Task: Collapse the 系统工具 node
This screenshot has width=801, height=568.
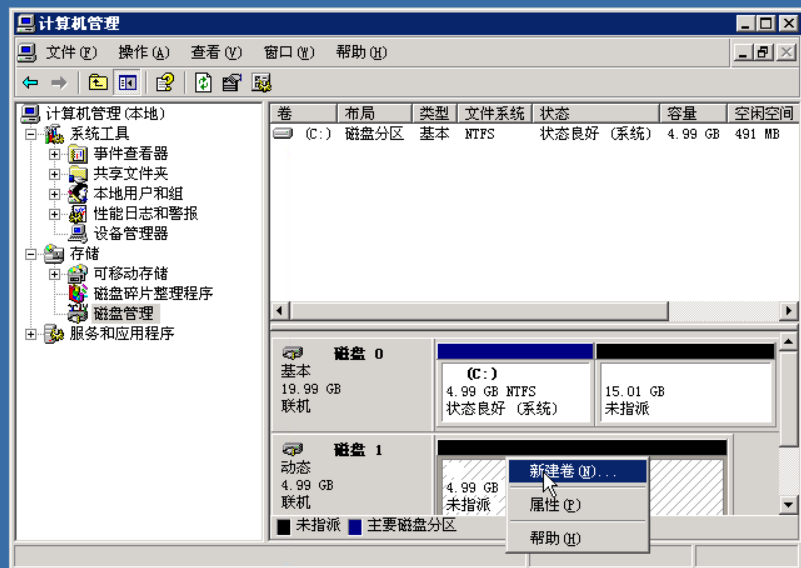Action: point(31,134)
